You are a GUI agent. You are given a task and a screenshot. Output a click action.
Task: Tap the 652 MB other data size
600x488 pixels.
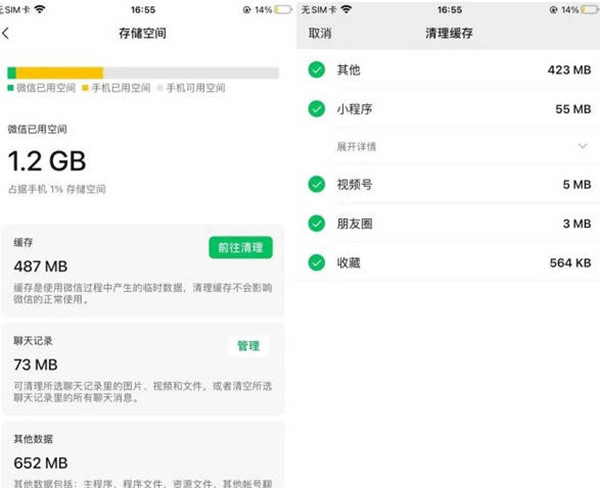pyautogui.click(x=41, y=463)
